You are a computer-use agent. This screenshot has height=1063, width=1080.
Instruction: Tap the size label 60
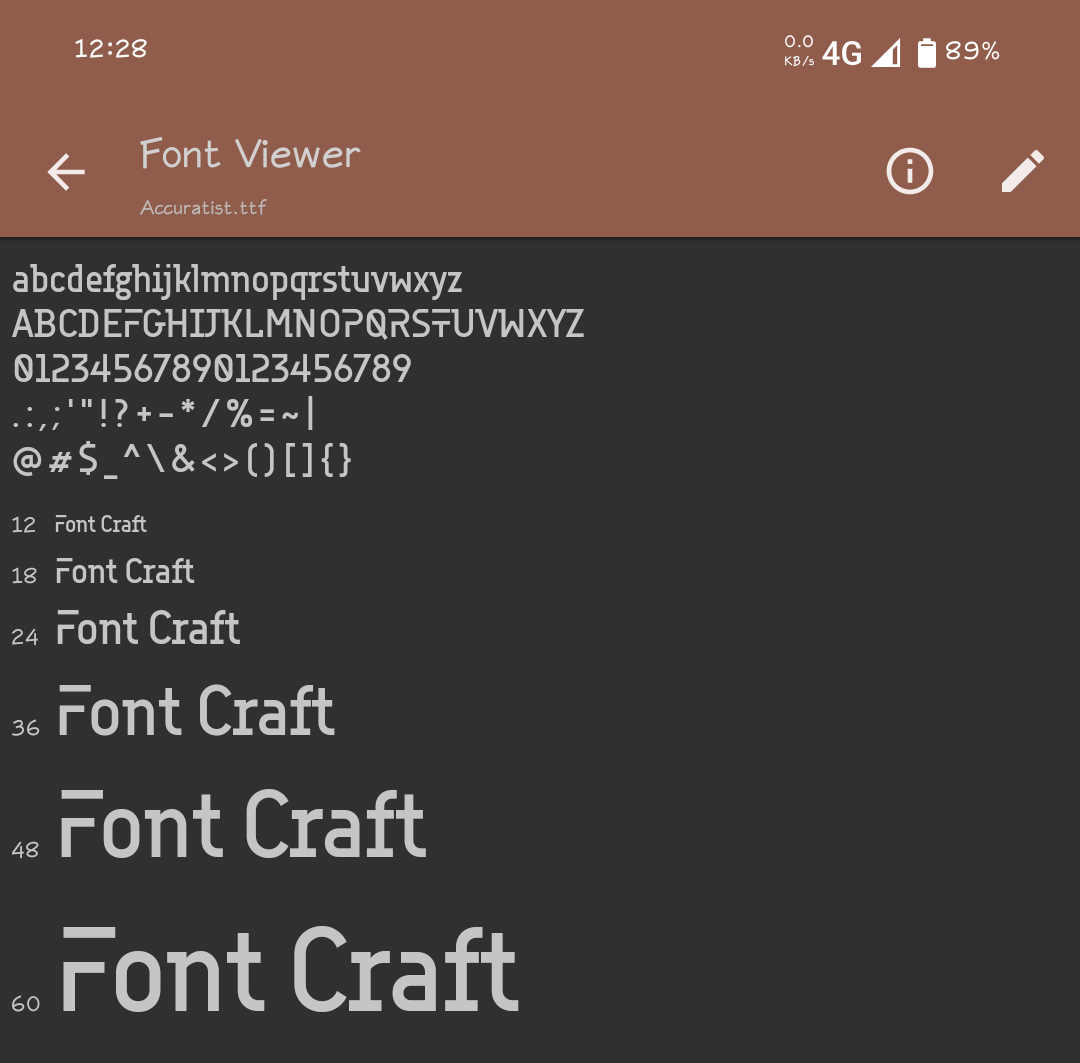pos(25,1004)
